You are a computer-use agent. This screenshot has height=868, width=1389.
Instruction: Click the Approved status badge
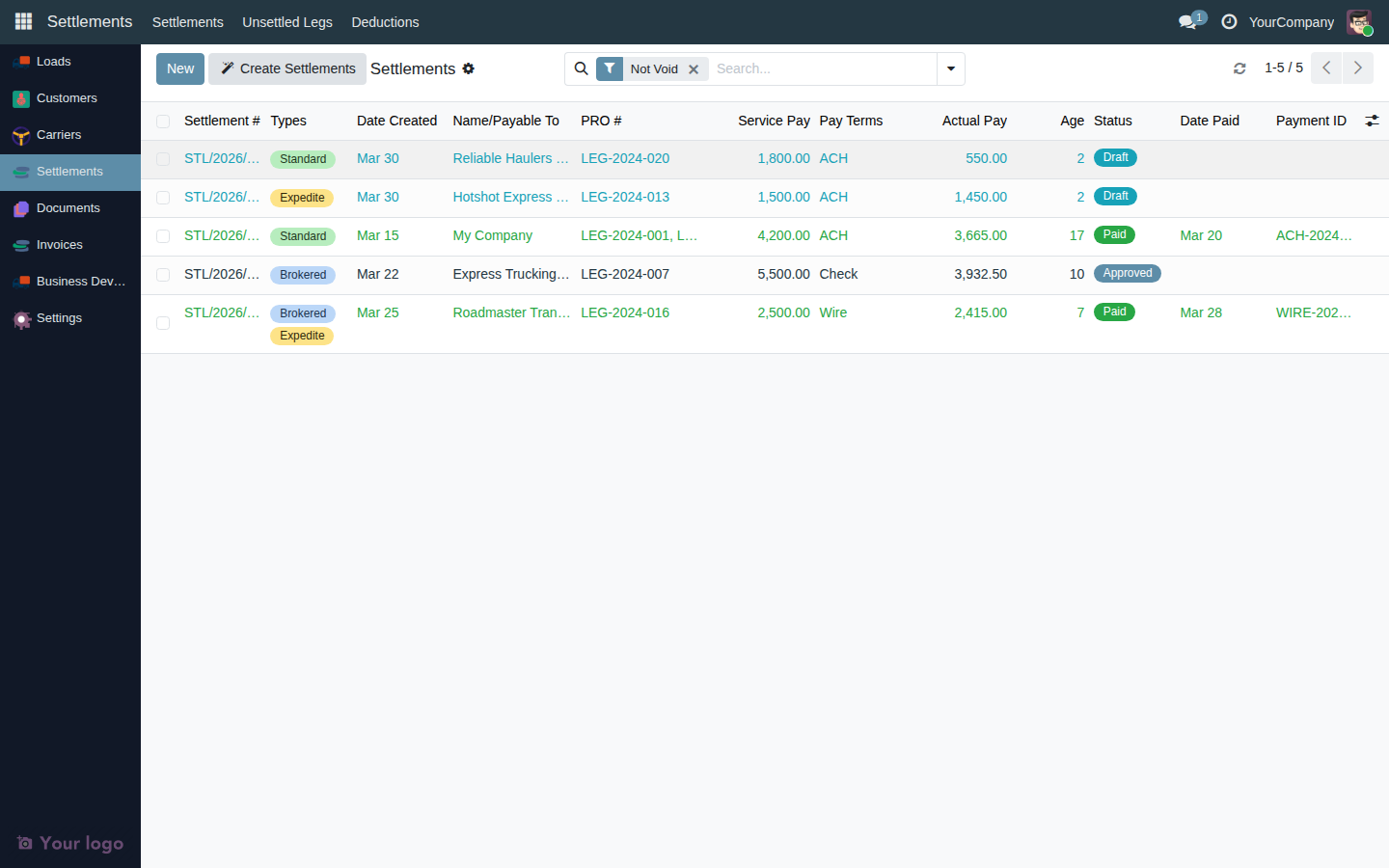pyautogui.click(x=1127, y=273)
